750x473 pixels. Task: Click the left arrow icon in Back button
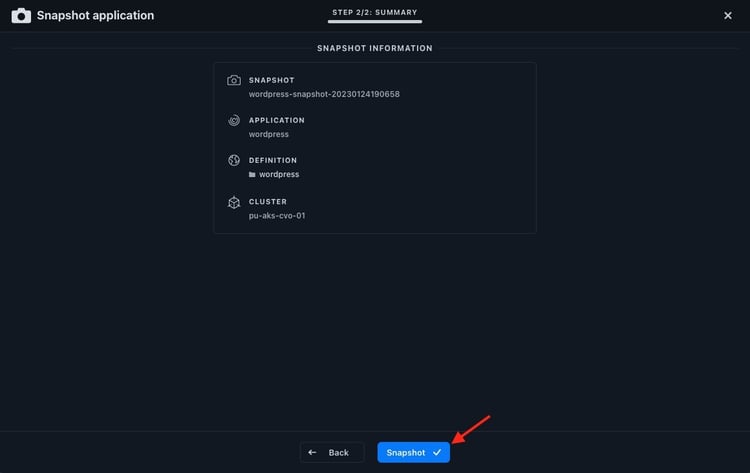pos(312,453)
